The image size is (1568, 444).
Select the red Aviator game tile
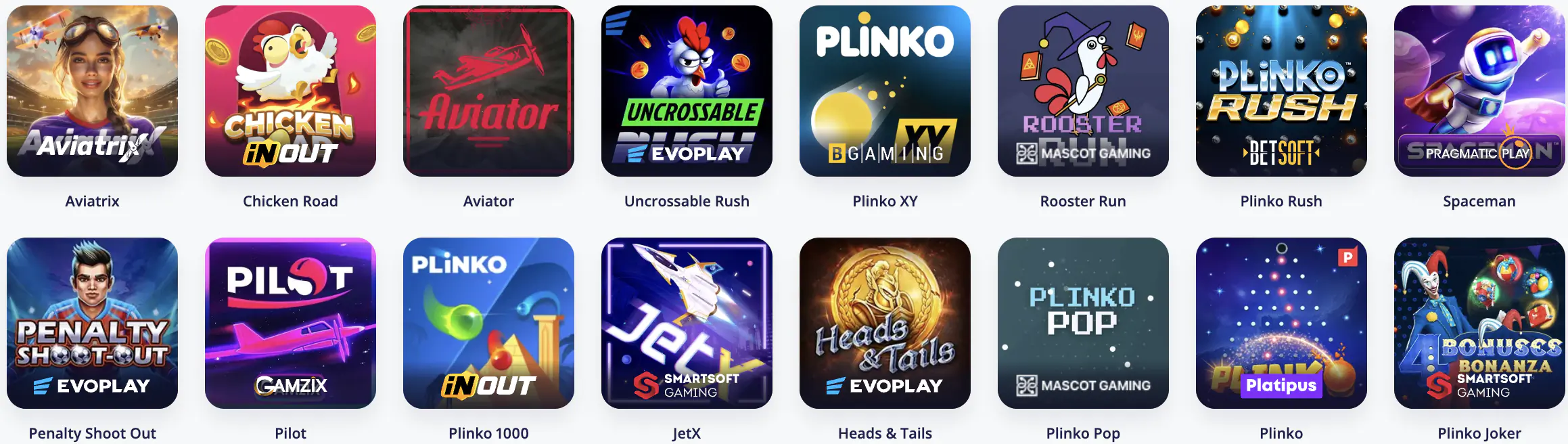coord(488,91)
